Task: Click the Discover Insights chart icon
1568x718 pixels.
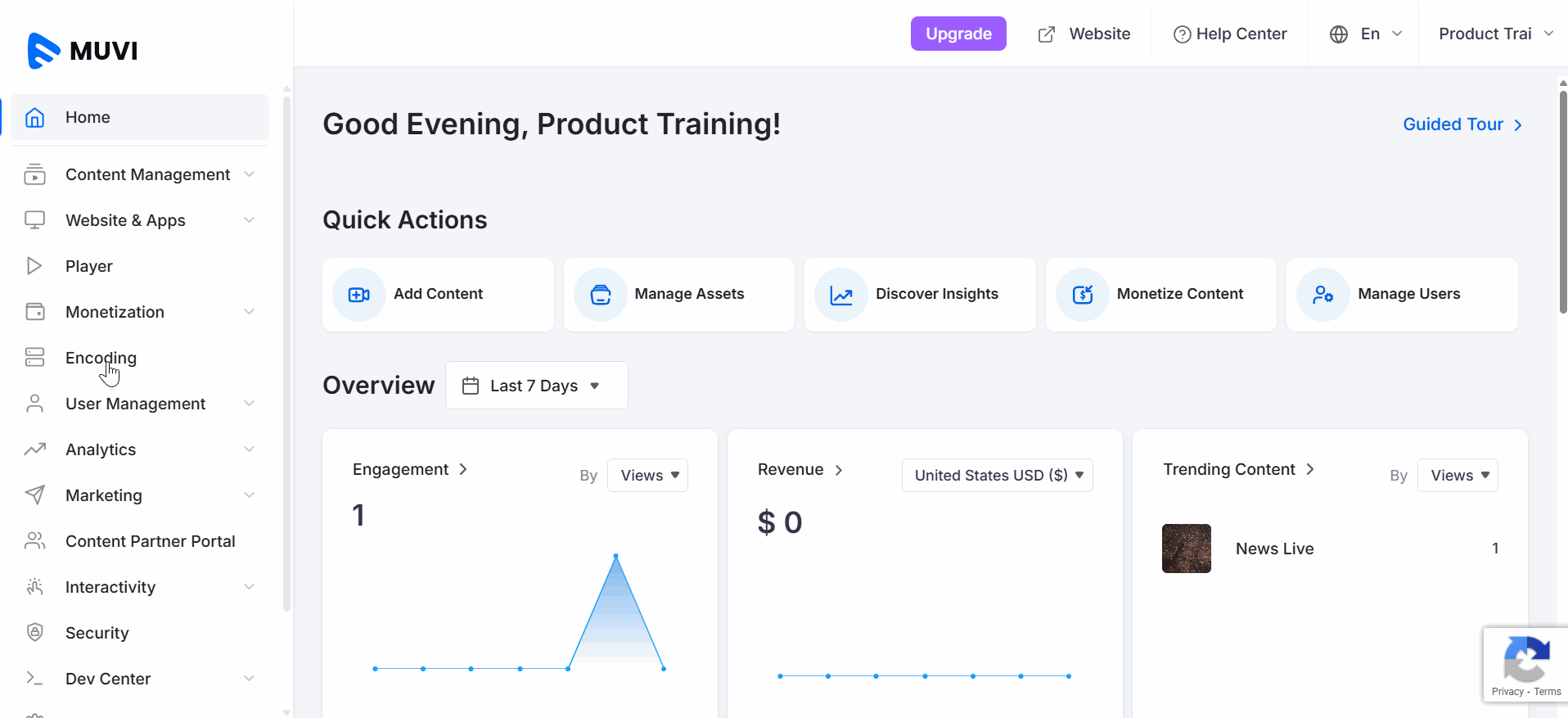Action: coord(840,295)
